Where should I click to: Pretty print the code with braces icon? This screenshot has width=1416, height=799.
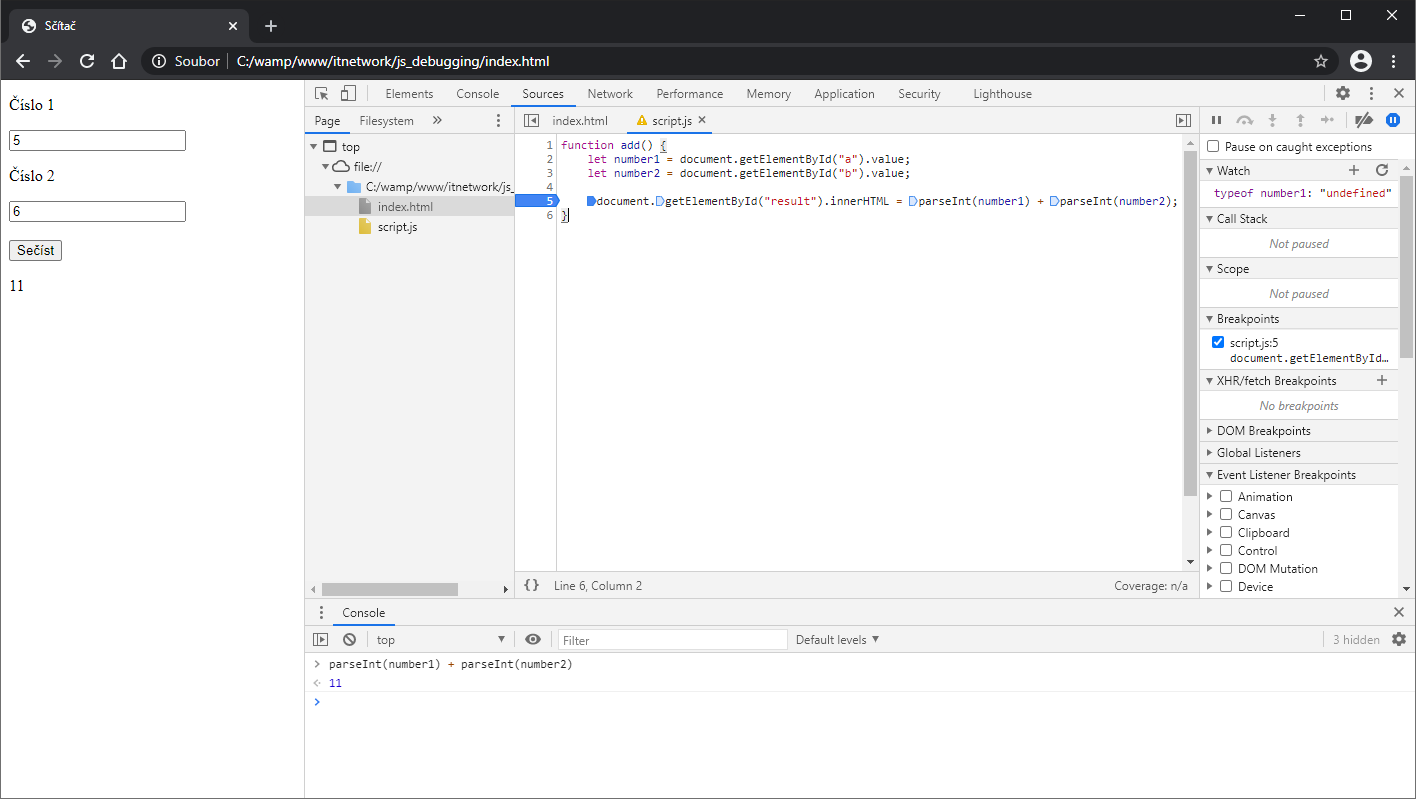pos(532,586)
